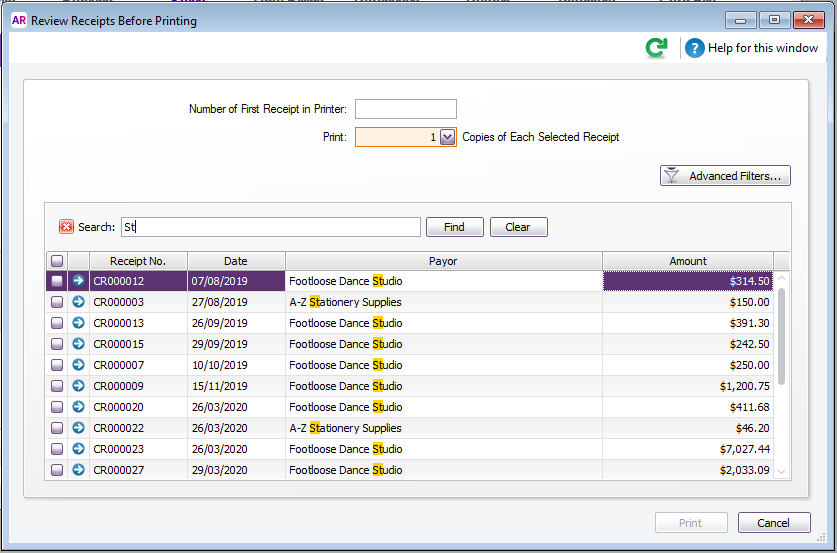Click the zoom arrow for receipt CR000003
Screen dimensions: 837x553
click(x=78, y=302)
